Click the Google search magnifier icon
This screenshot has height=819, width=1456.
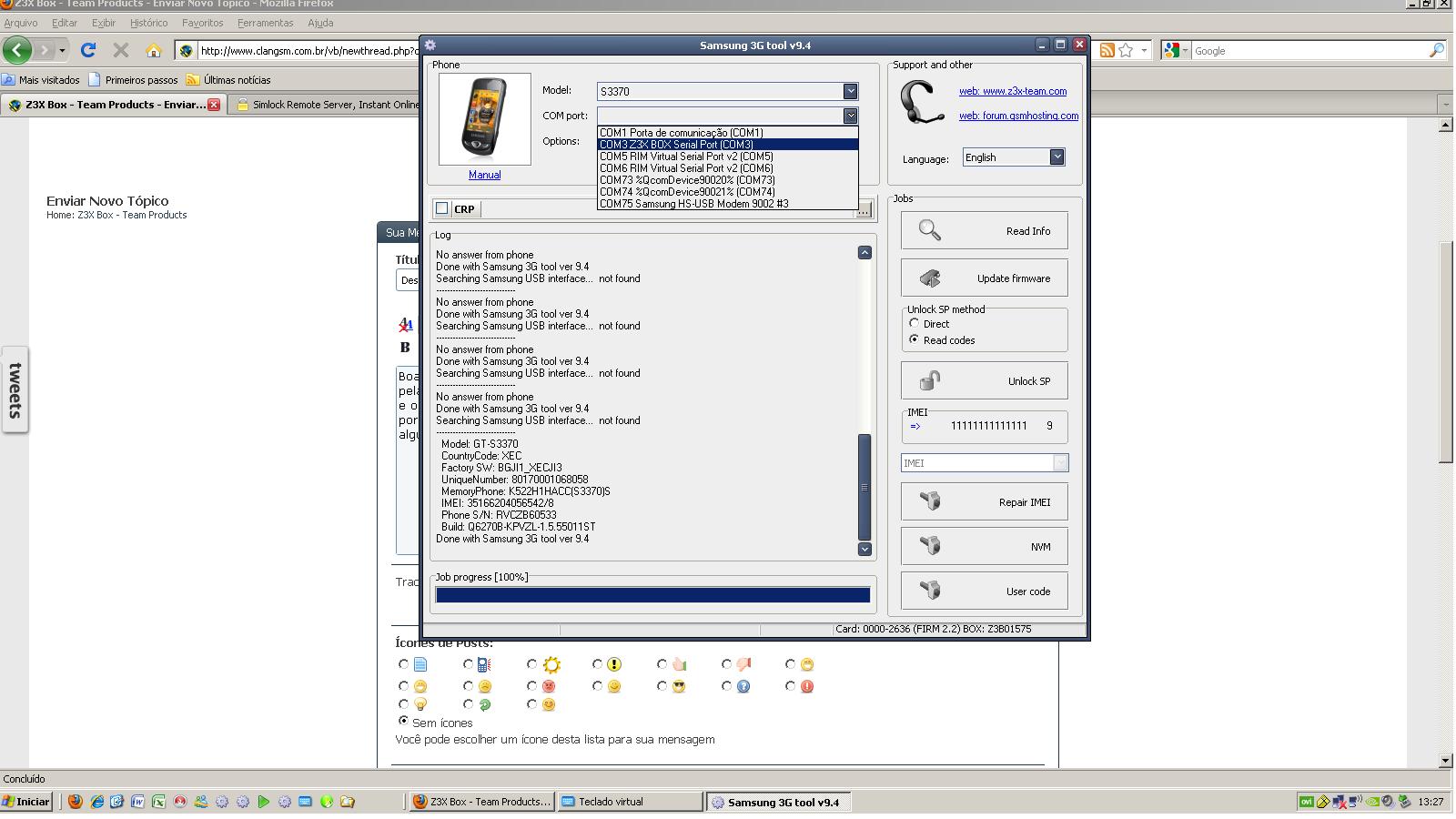(x=1436, y=50)
